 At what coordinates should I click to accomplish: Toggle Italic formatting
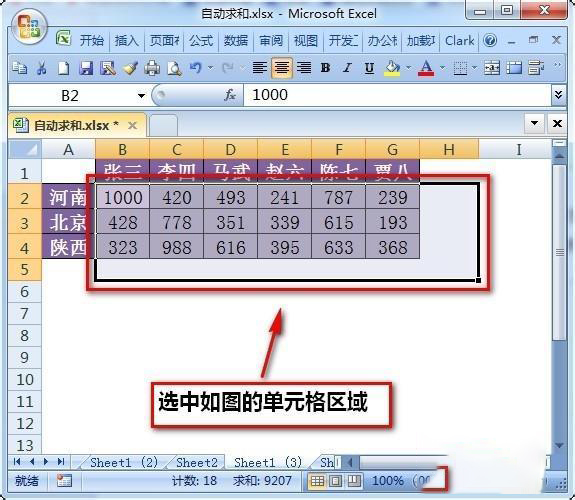[347, 68]
